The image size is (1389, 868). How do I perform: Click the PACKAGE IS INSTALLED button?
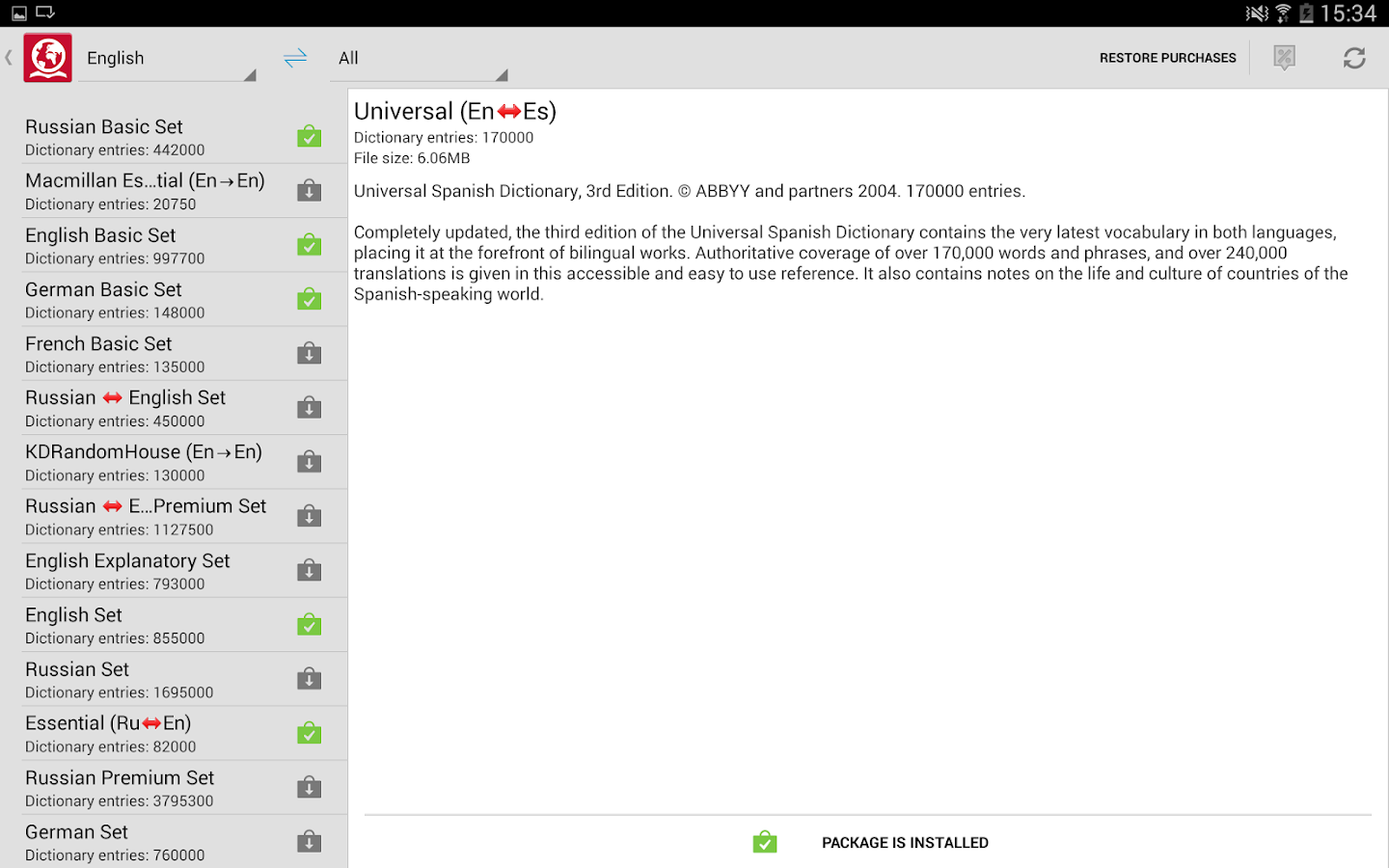point(870,842)
